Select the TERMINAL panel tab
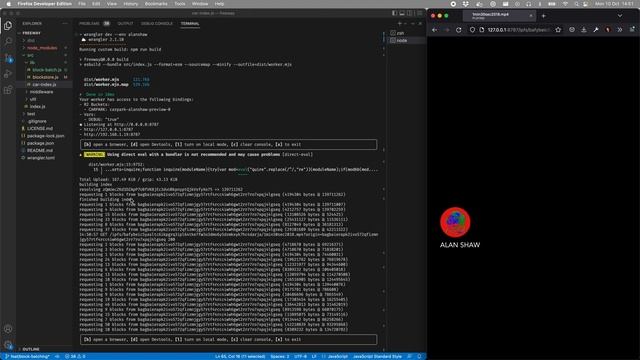Image resolution: width=640 pixels, height=360 pixels. [190, 24]
